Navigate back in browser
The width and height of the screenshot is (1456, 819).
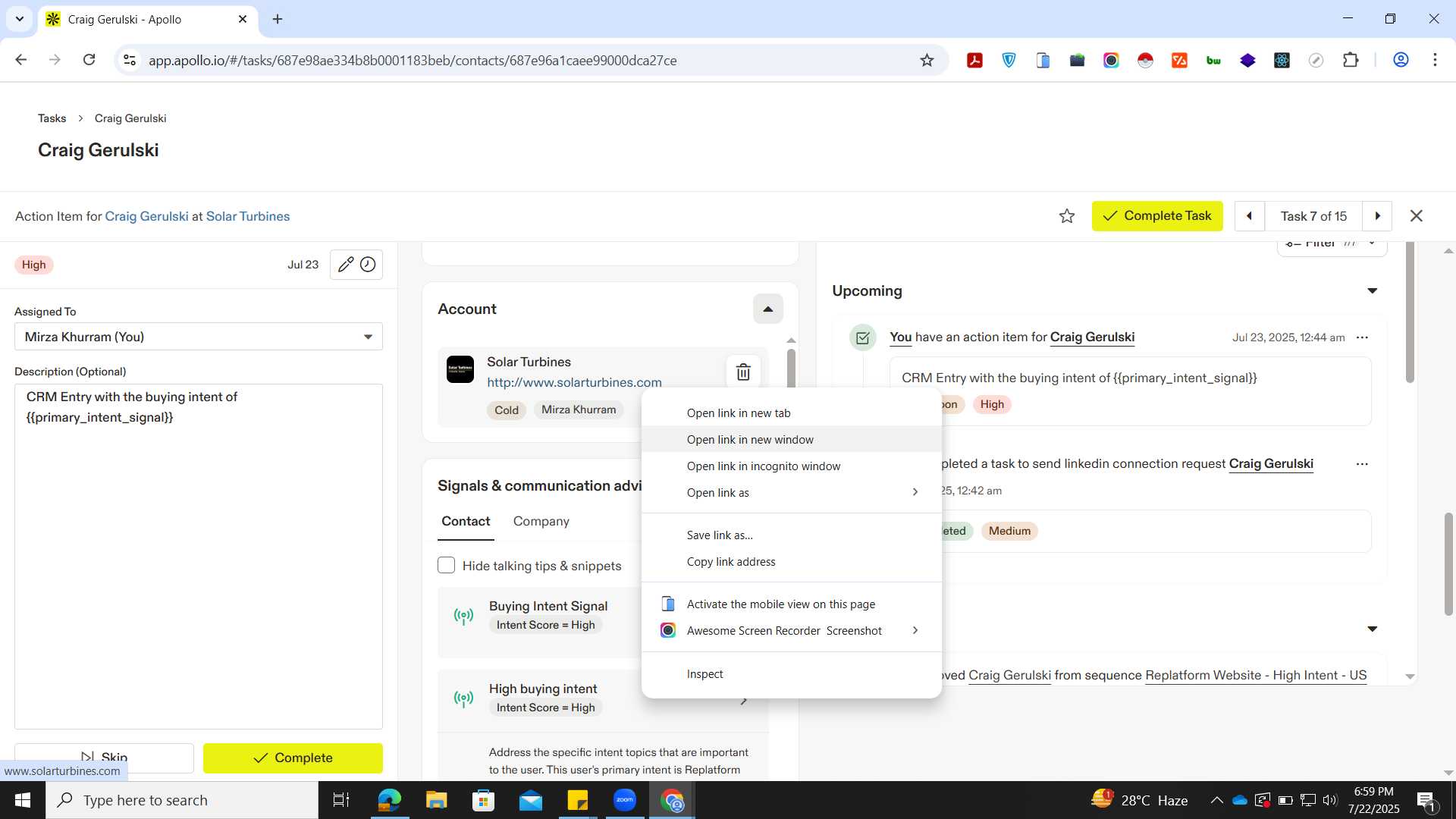pos(21,60)
